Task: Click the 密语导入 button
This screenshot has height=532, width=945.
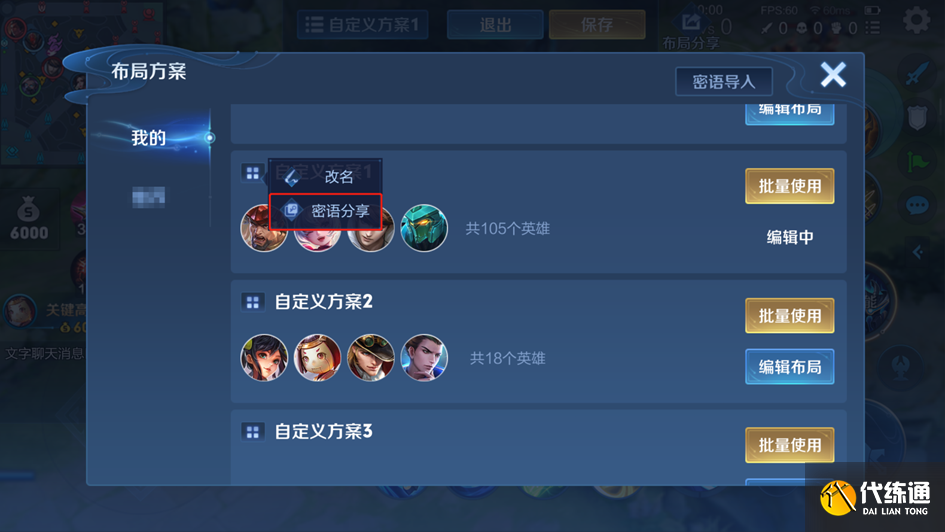Action: tap(724, 81)
